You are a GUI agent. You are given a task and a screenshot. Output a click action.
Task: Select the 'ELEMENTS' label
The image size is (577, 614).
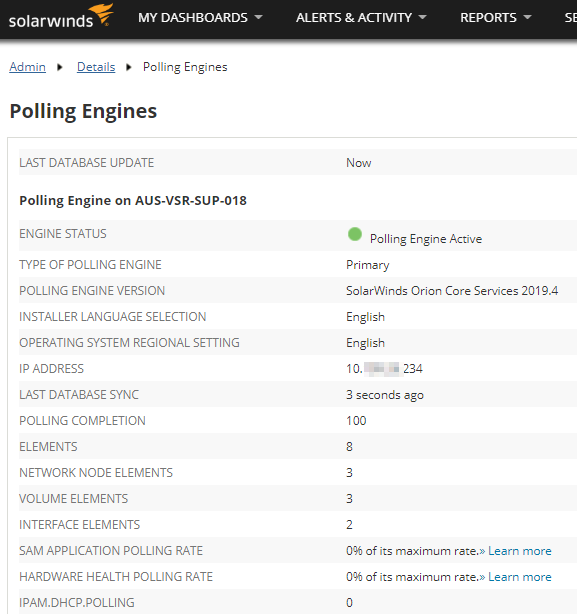48,447
